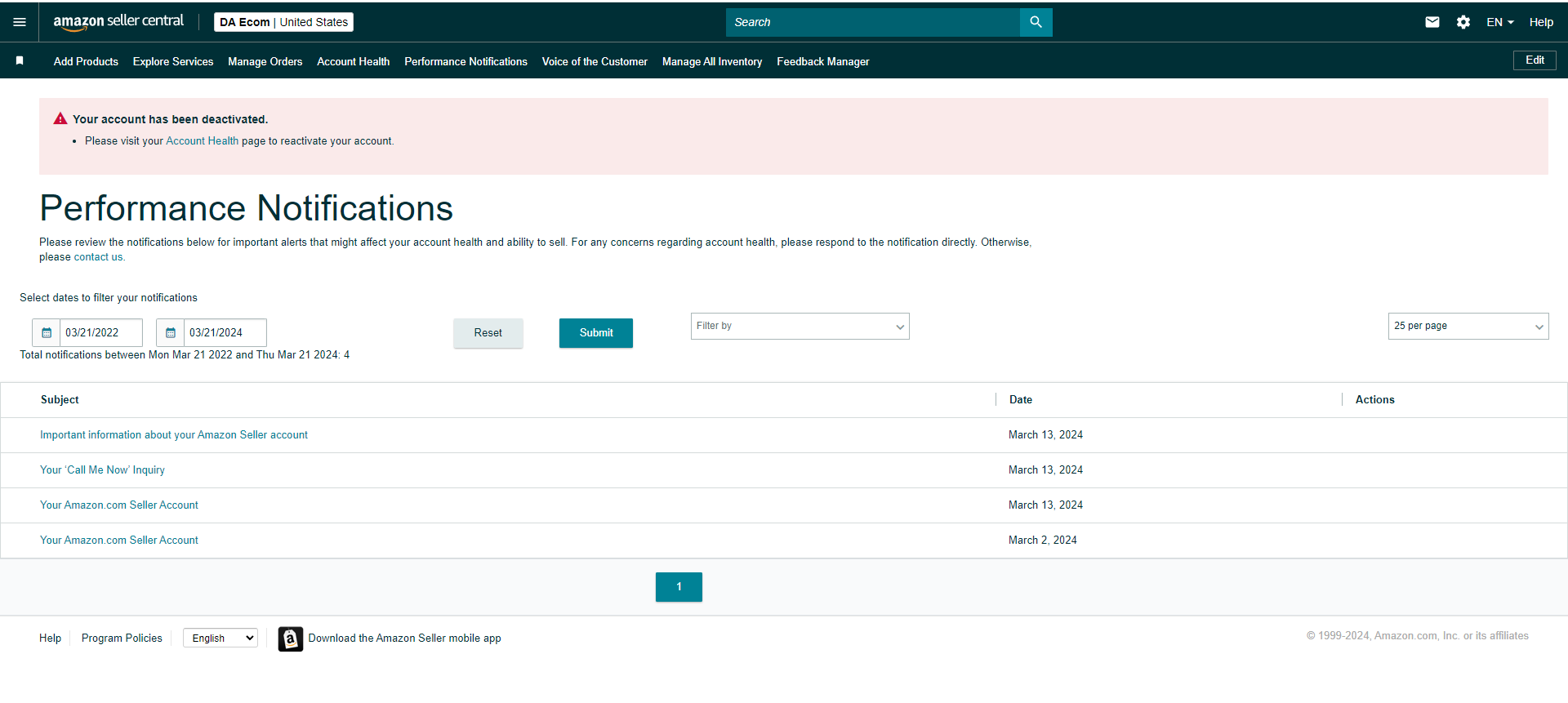Click the Amazon Seller Central logo

point(118,22)
